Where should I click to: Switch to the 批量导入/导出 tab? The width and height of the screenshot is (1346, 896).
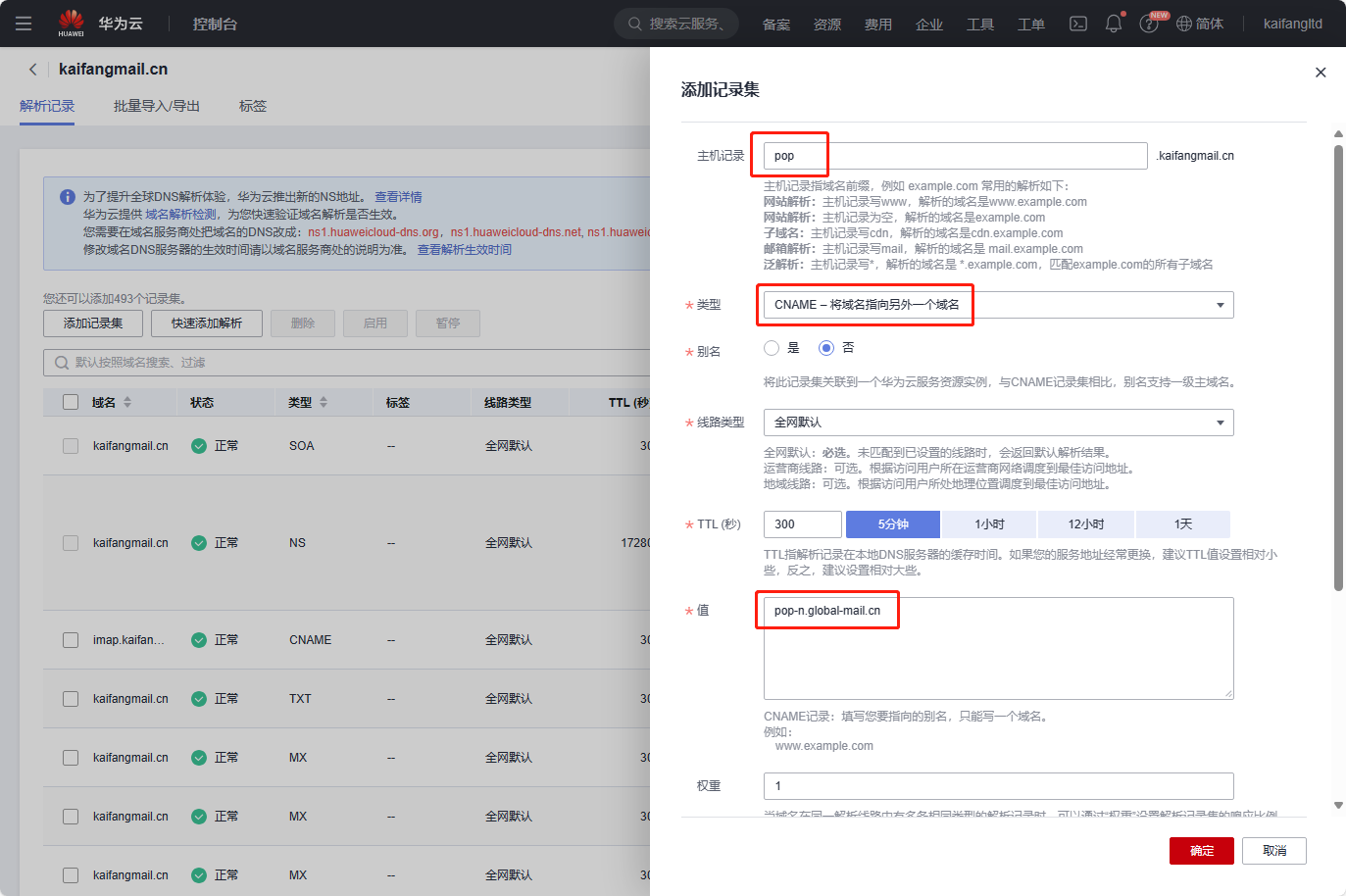coord(157,106)
